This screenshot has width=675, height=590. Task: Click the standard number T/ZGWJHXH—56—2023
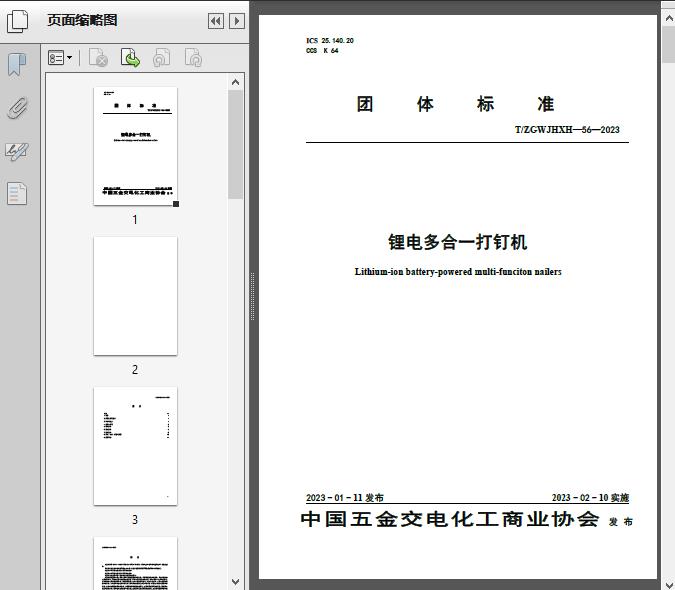click(x=567, y=130)
